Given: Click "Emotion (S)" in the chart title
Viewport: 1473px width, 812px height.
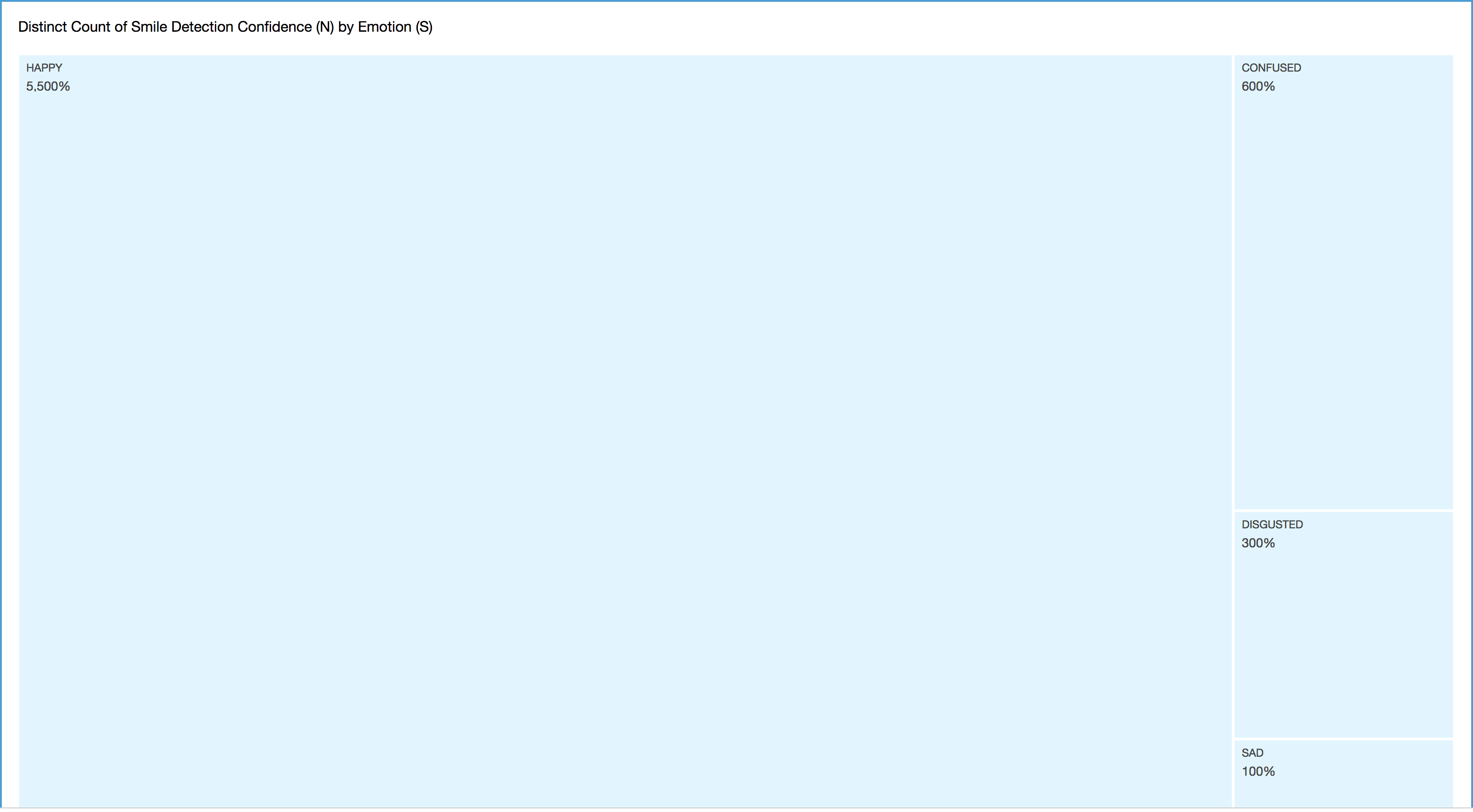Looking at the screenshot, I should point(395,27).
